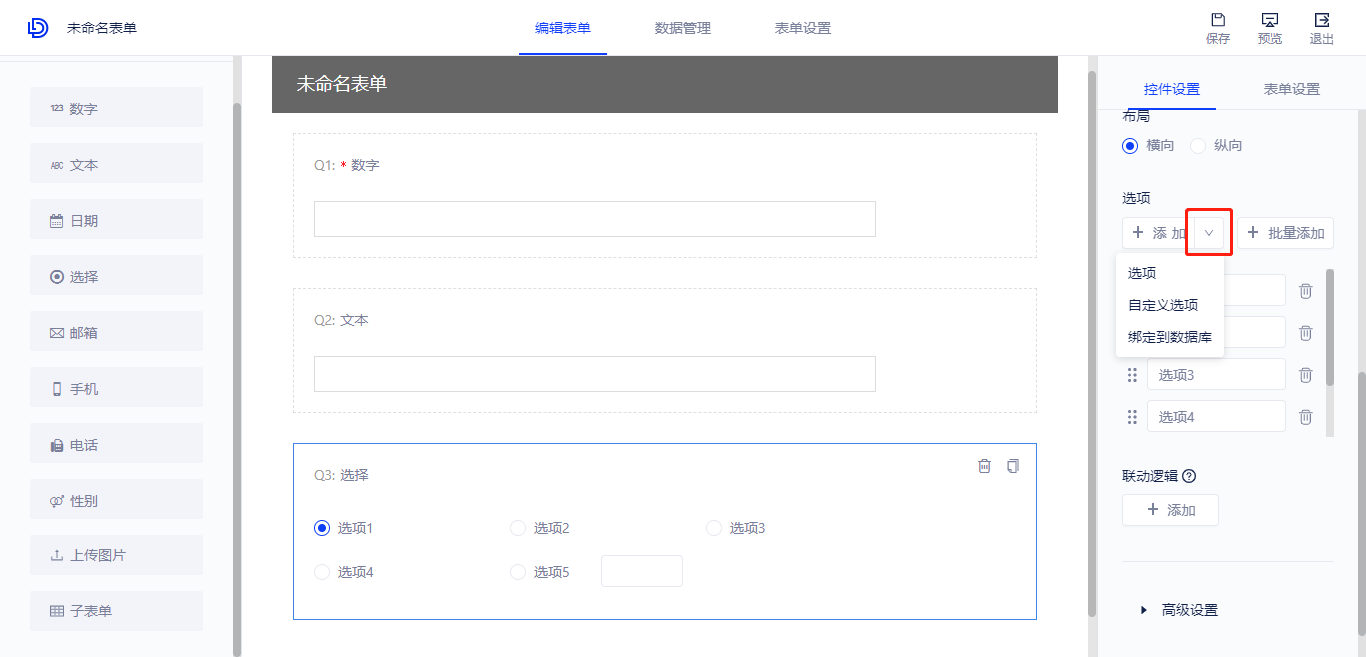
Task: Duplicate Q3 question using copy icon
Action: pos(1013,466)
